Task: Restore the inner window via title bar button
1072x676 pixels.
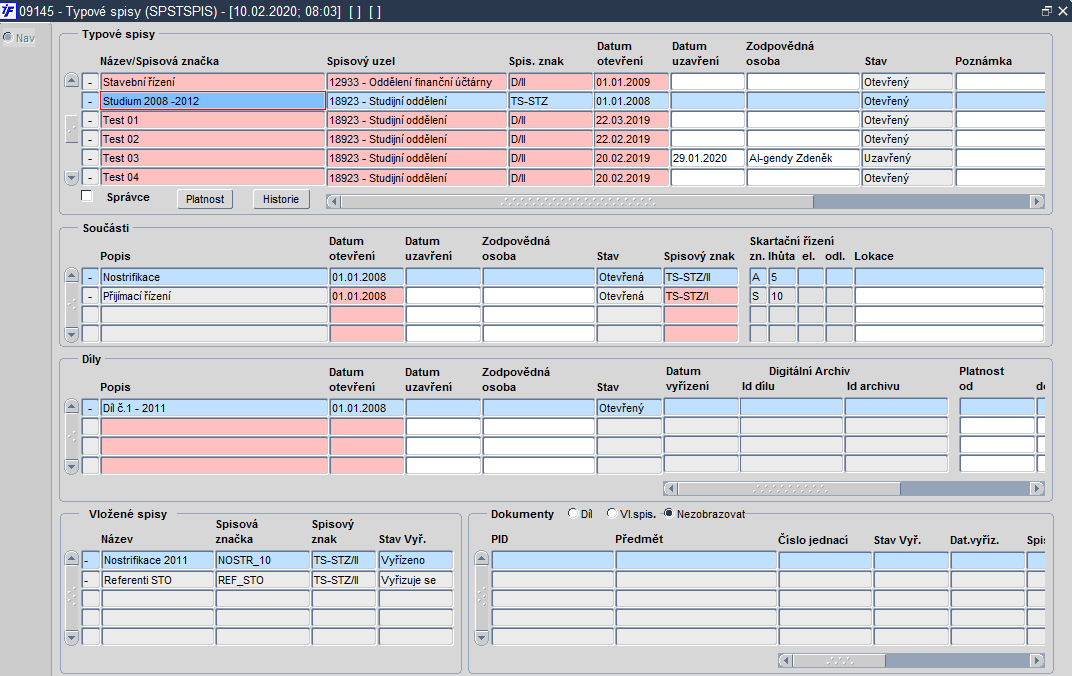Action: [x=1047, y=11]
